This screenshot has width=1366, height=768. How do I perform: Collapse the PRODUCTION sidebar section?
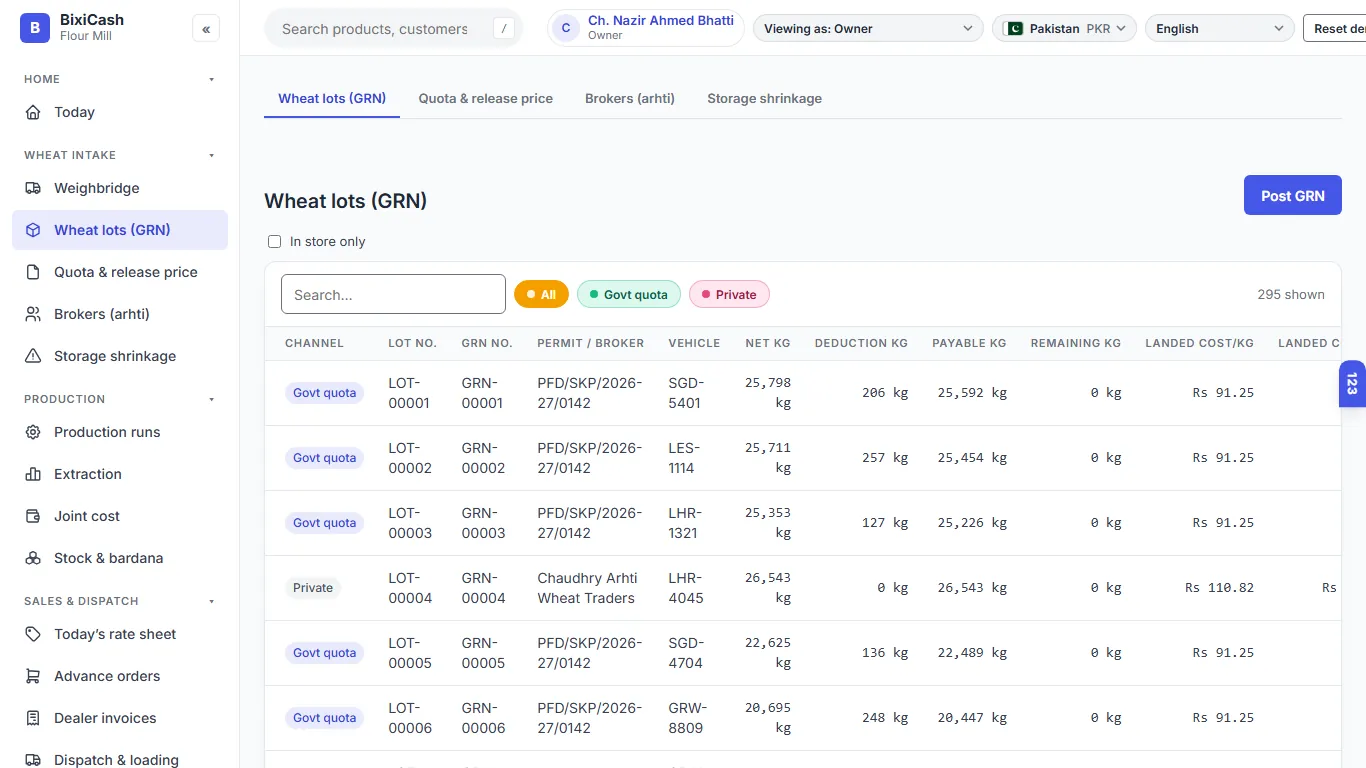pos(211,399)
